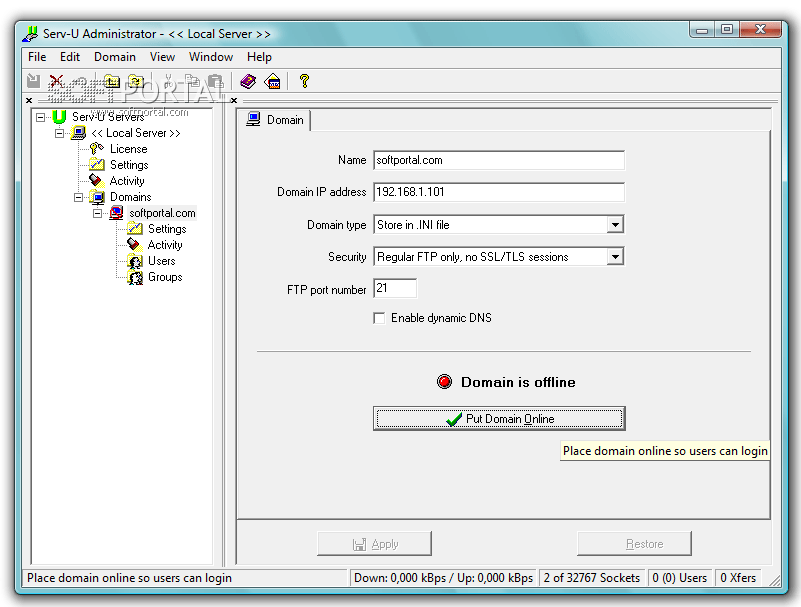This screenshot has width=801, height=607.
Task: Click the Restore button
Action: 634,544
